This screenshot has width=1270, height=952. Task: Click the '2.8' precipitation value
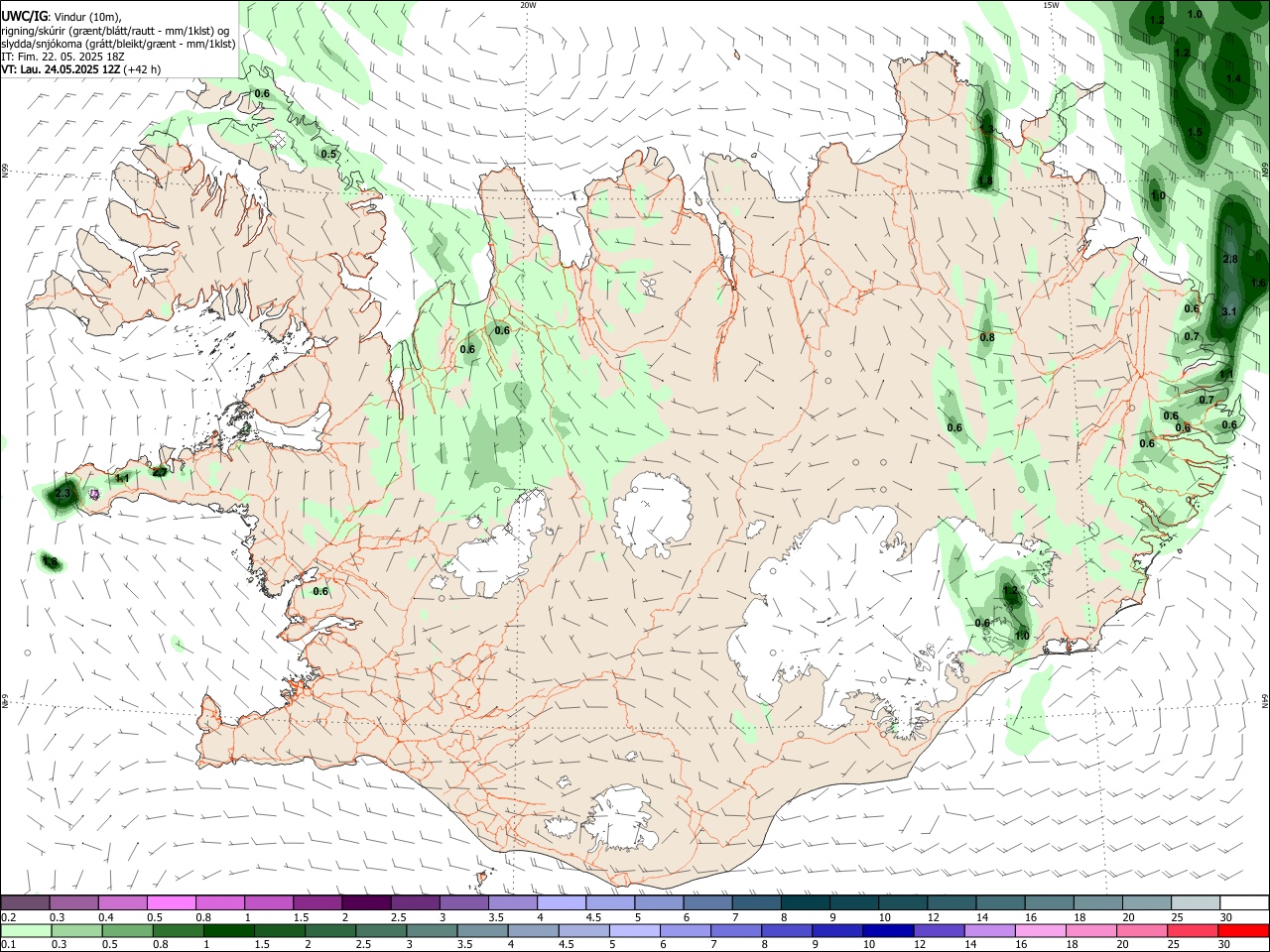click(x=1230, y=259)
